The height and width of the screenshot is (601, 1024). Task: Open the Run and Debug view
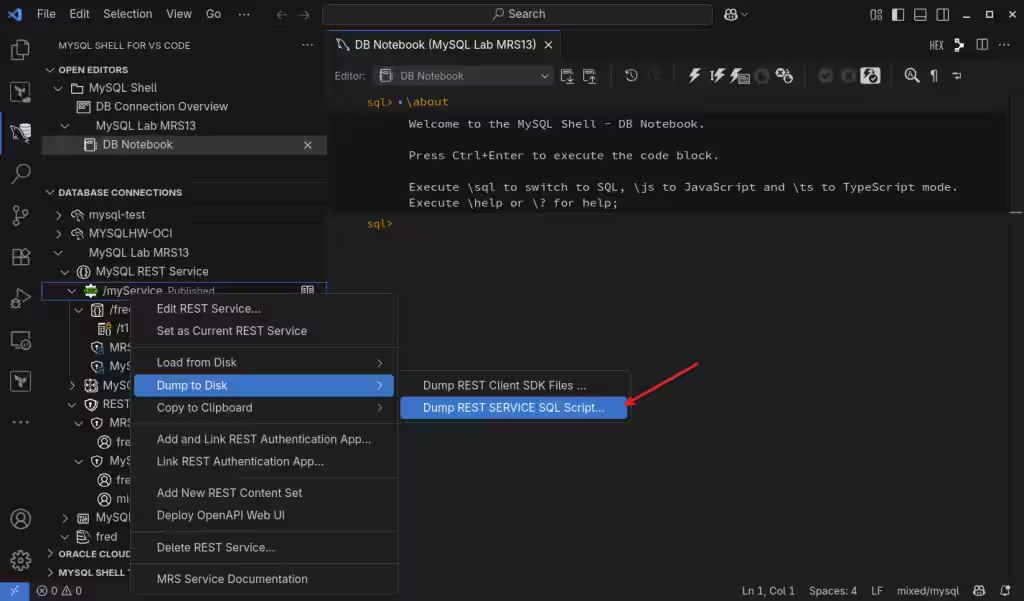pos(20,299)
